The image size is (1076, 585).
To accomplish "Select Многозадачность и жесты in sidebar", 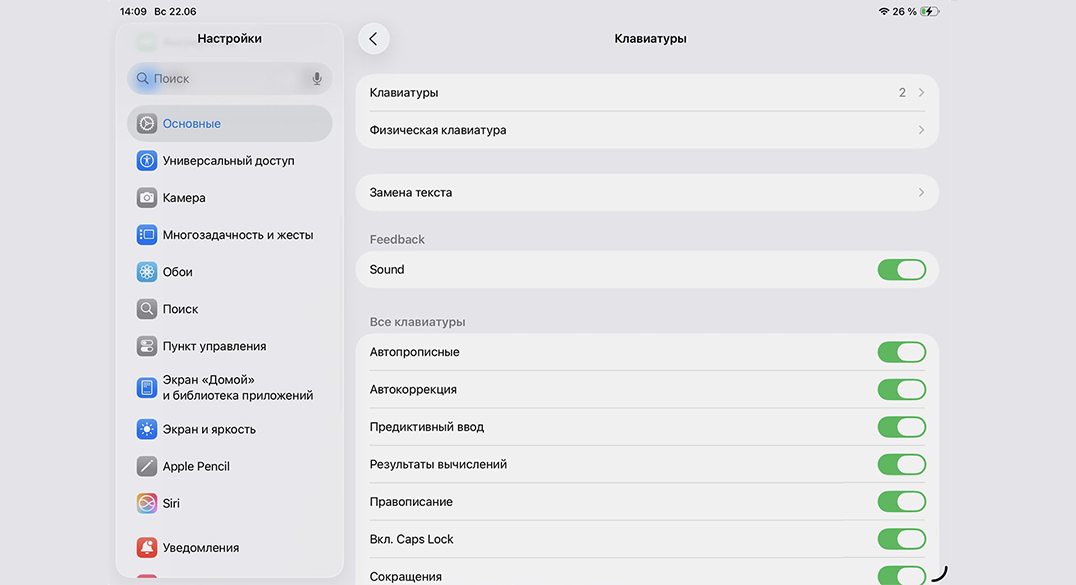I will [238, 235].
